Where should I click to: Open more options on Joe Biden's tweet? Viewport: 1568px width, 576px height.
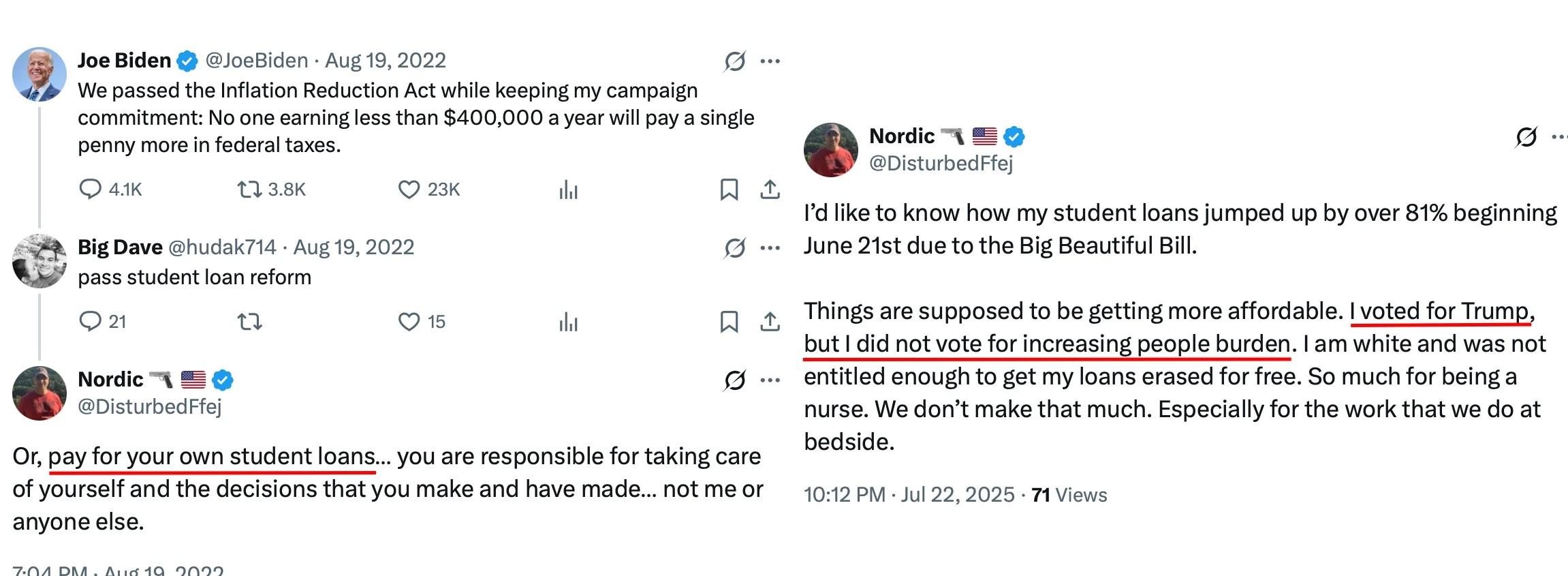pyautogui.click(x=770, y=61)
